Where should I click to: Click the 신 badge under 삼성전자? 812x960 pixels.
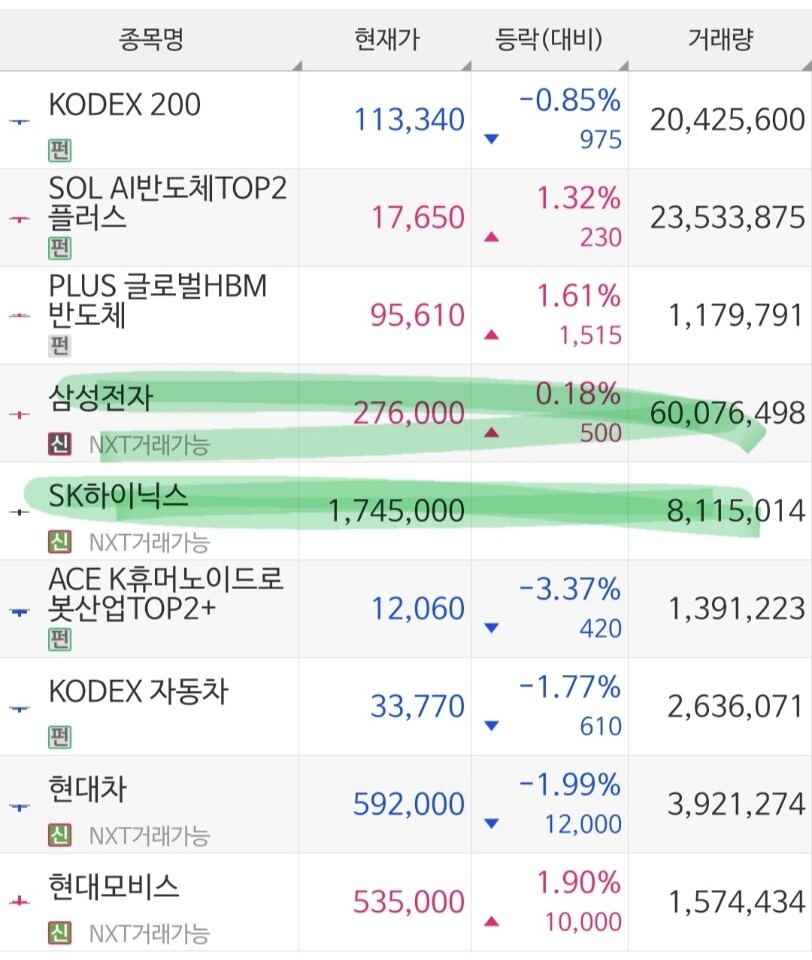point(59,444)
